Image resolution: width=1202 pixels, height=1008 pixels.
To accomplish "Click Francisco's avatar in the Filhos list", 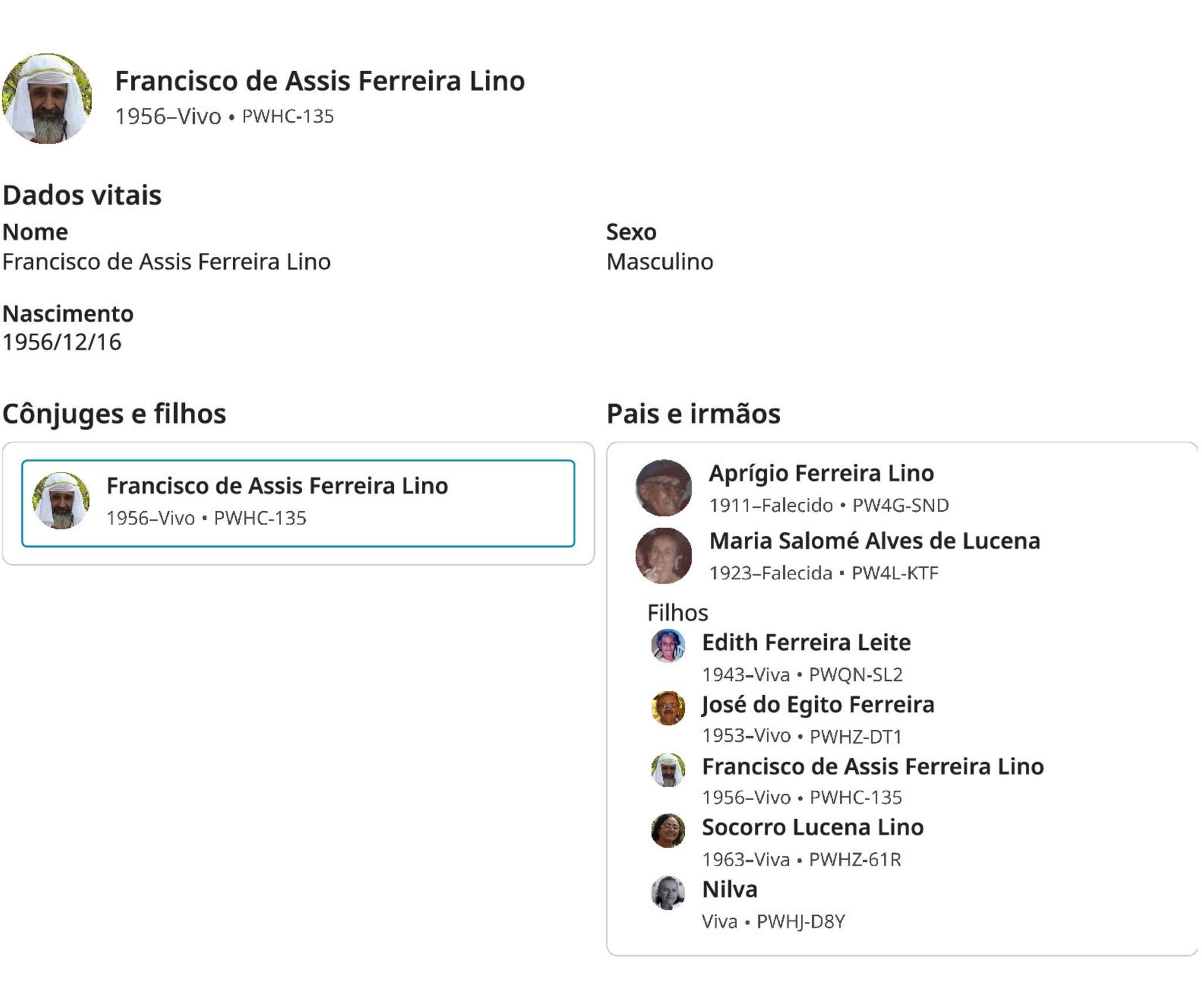I will tap(668, 770).
